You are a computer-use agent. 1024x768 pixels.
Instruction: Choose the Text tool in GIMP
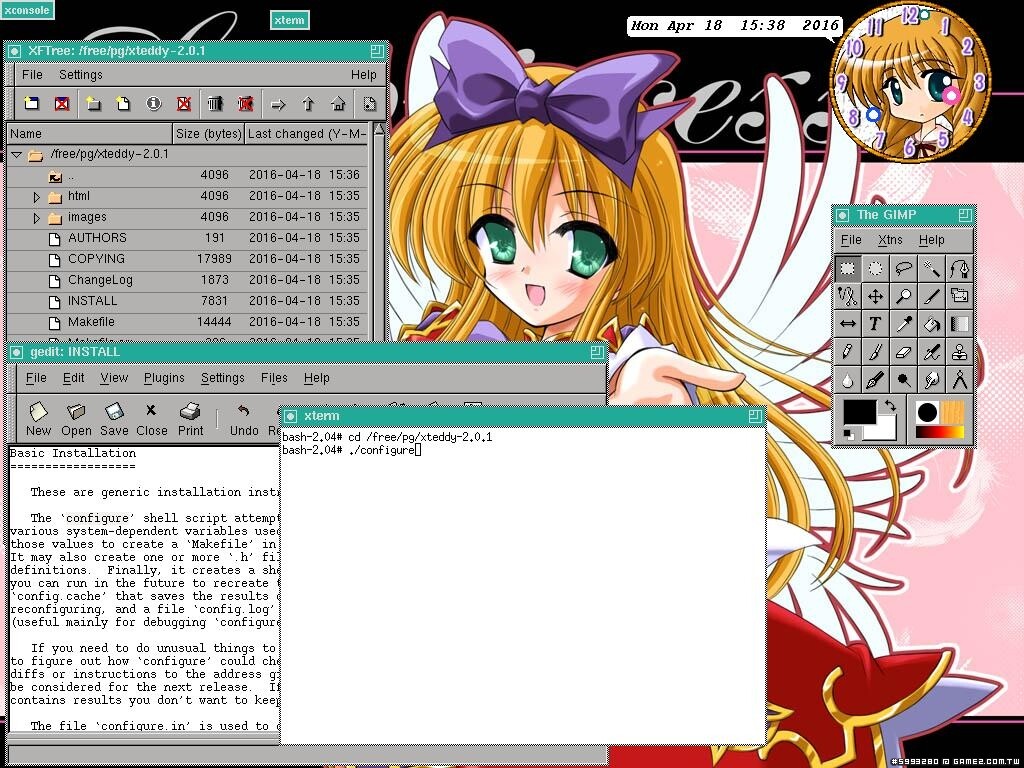click(x=875, y=324)
